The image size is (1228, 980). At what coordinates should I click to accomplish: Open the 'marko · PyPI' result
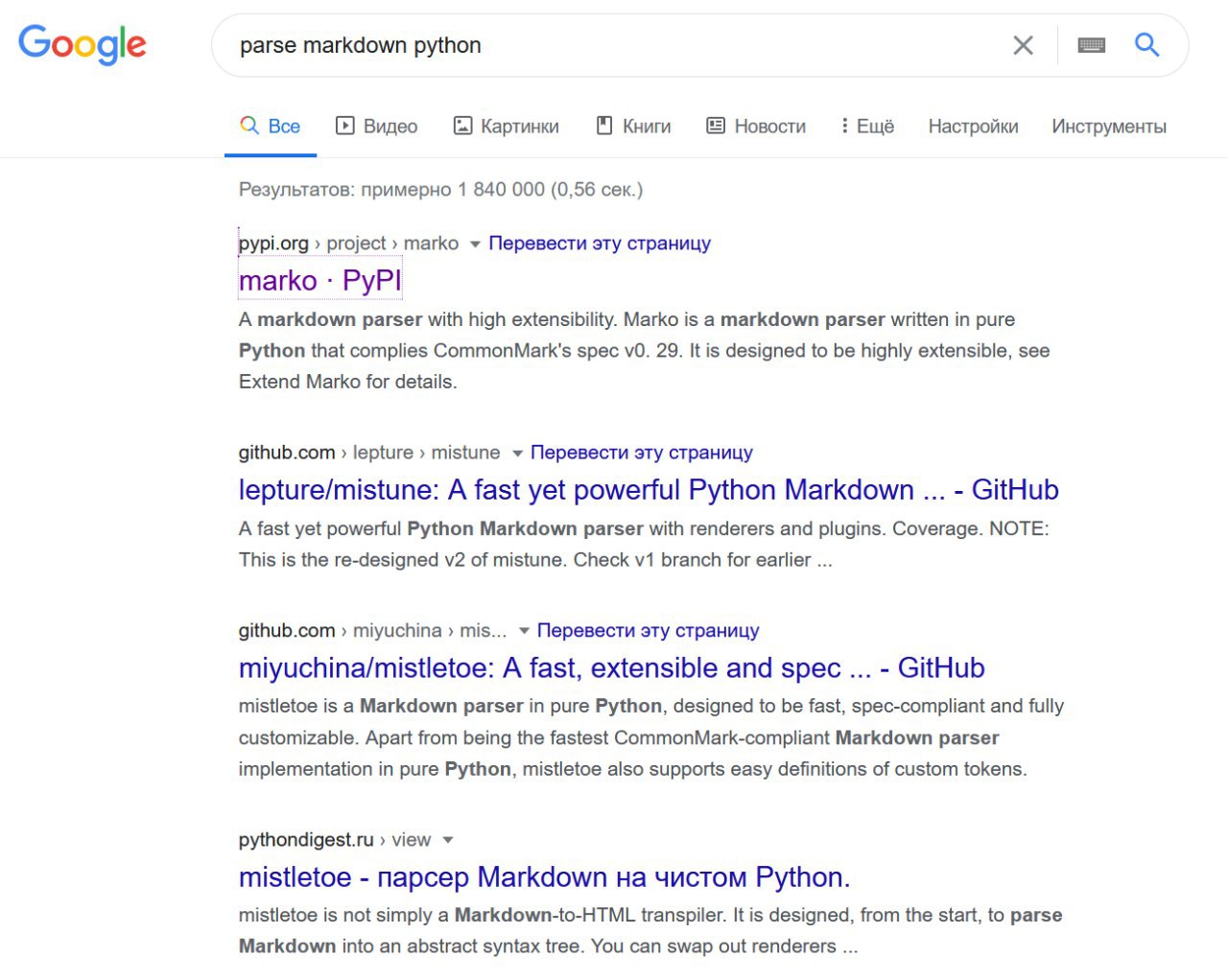click(x=319, y=280)
